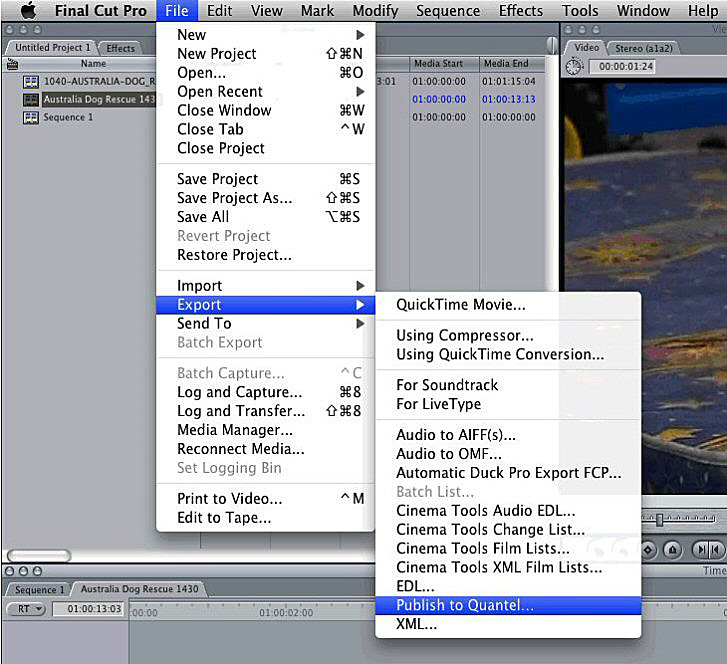Expand the New submenu arrow

tap(360, 35)
